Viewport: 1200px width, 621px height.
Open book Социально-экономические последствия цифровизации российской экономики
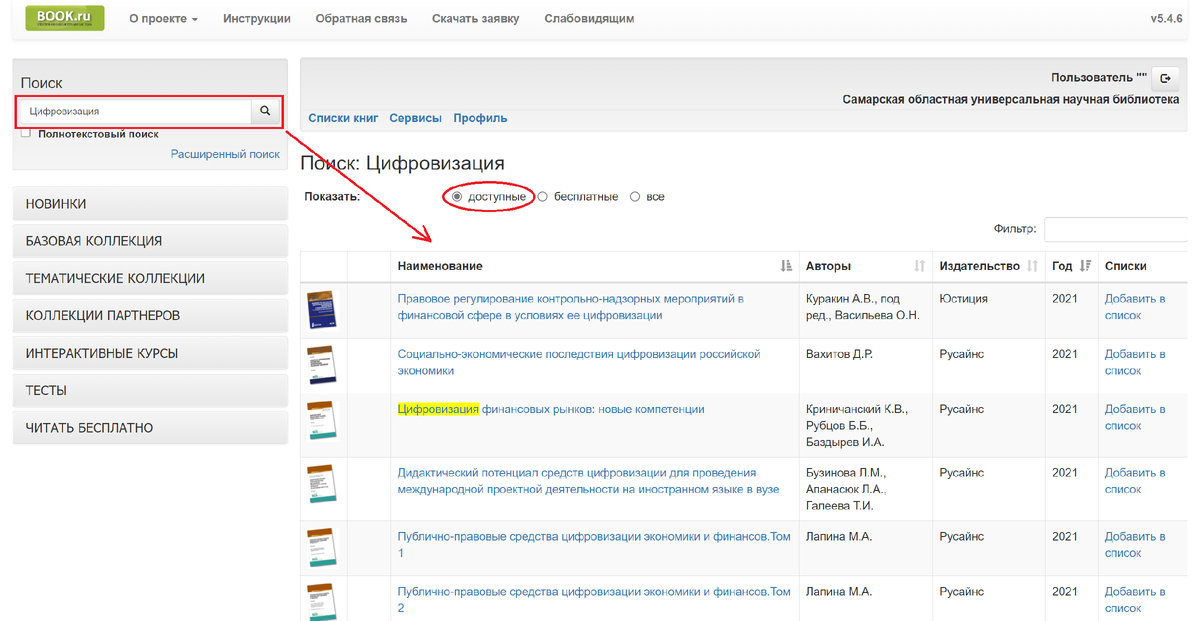579,362
